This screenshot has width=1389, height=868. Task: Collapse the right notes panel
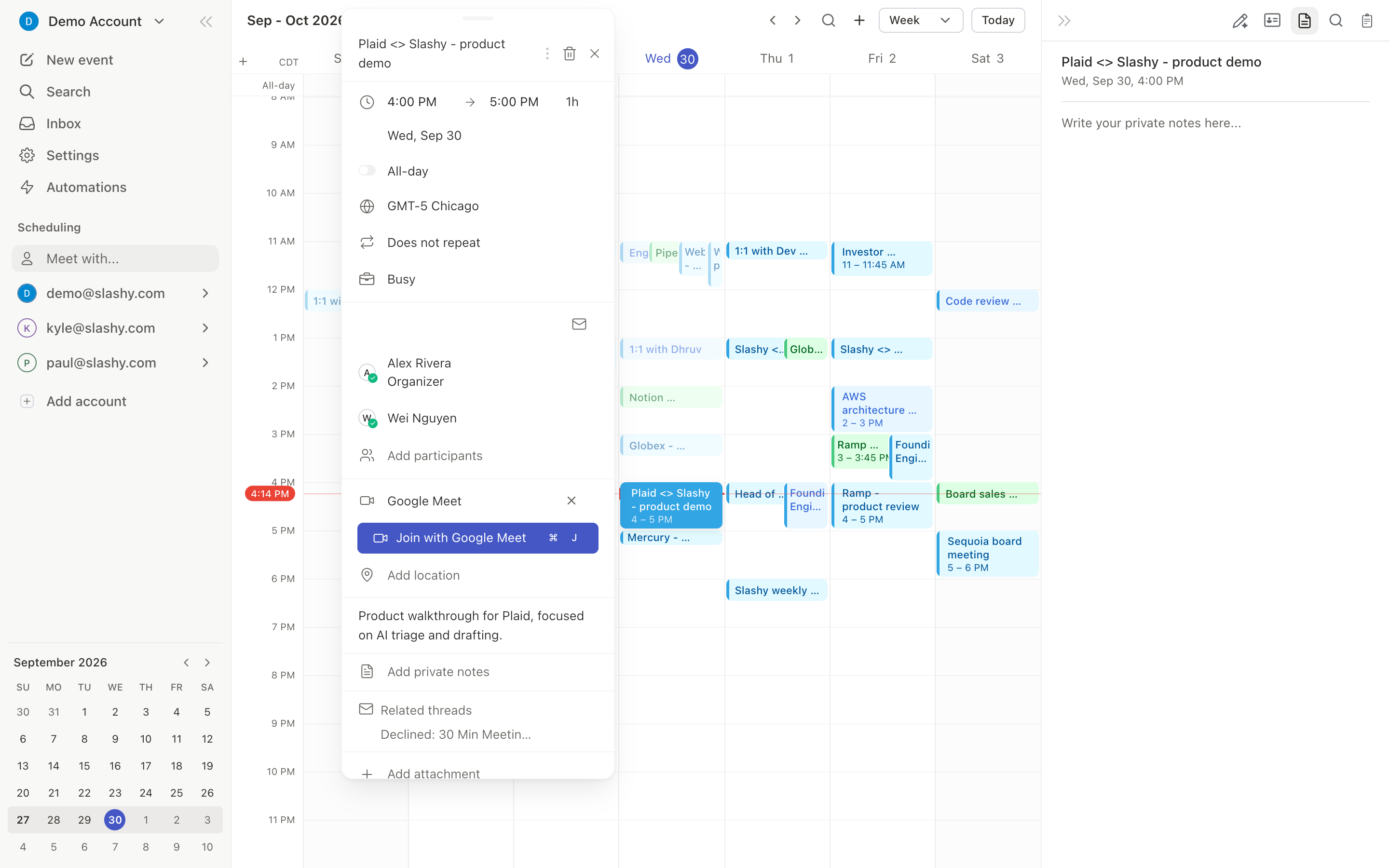[1064, 21]
